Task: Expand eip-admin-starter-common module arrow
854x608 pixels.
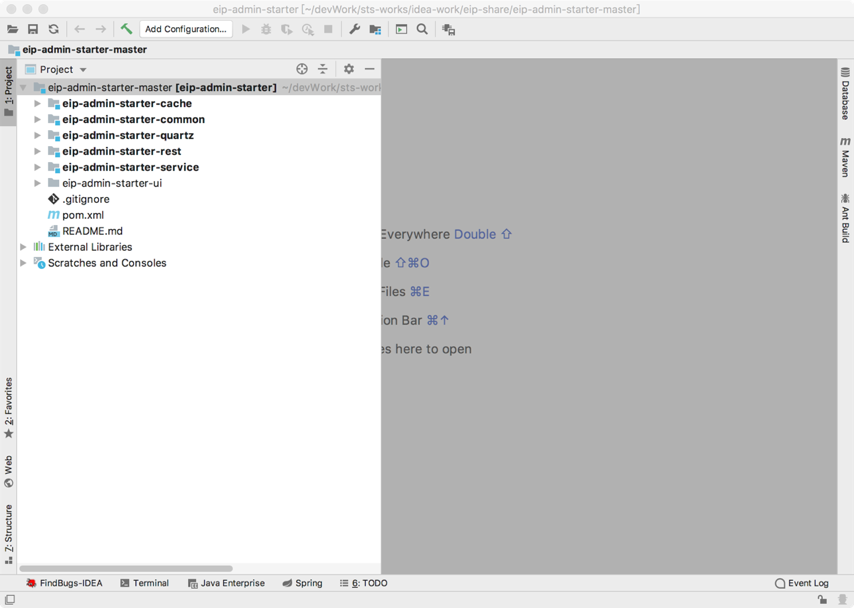Action: (x=37, y=119)
